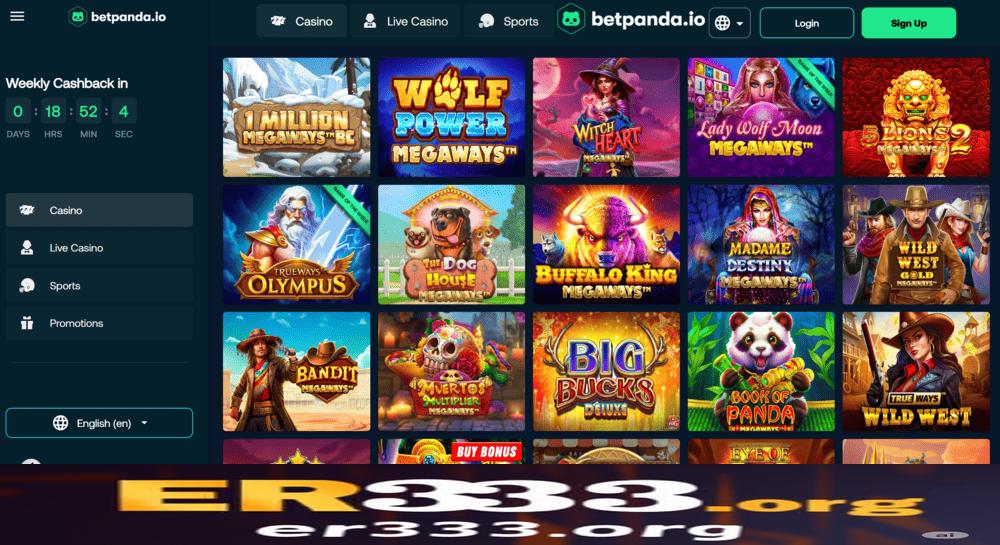Click the Casino icon in the sidebar
This screenshot has width=1000, height=545.
click(x=27, y=210)
